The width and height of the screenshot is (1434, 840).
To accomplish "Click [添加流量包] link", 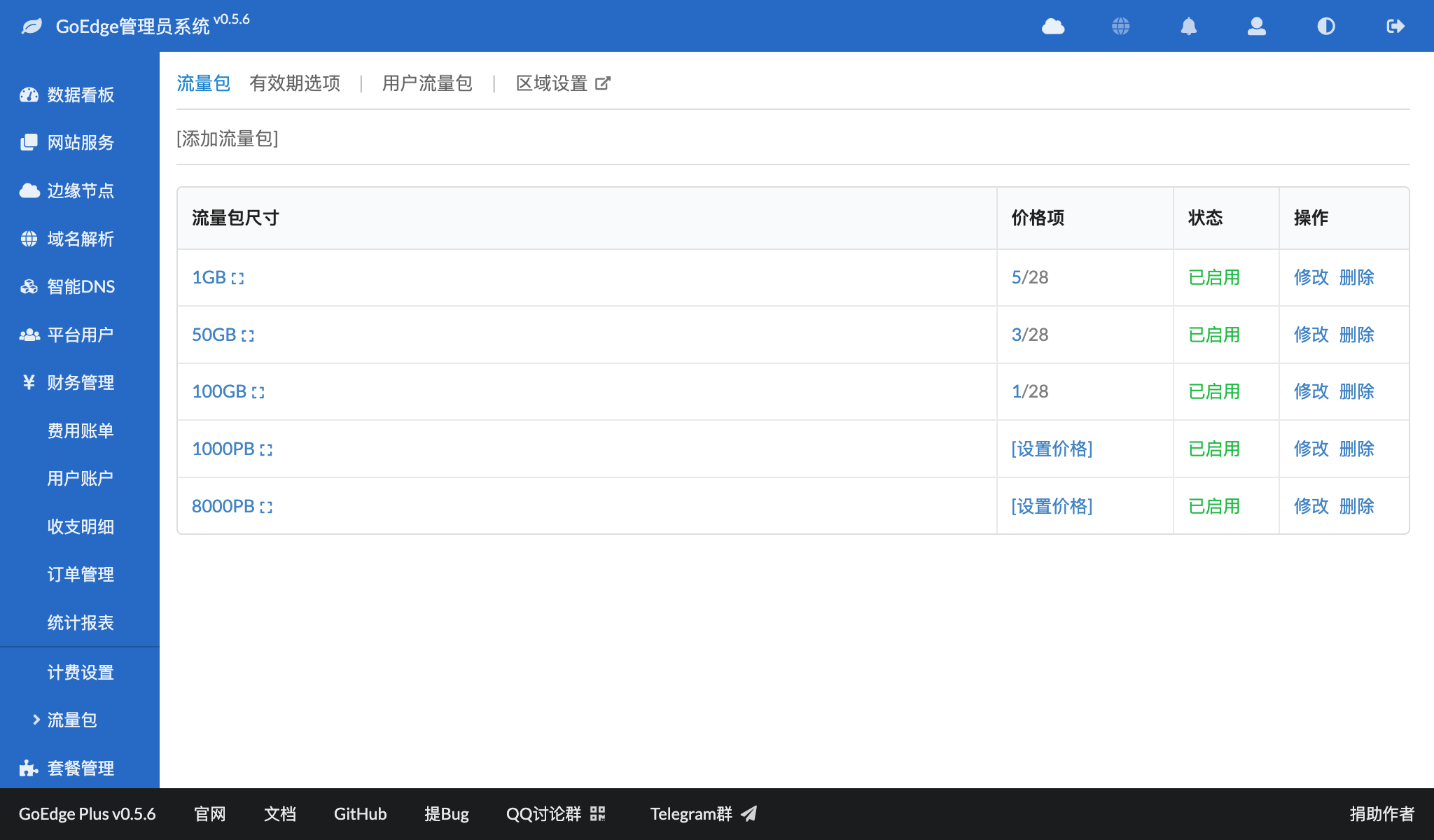I will pos(228,139).
